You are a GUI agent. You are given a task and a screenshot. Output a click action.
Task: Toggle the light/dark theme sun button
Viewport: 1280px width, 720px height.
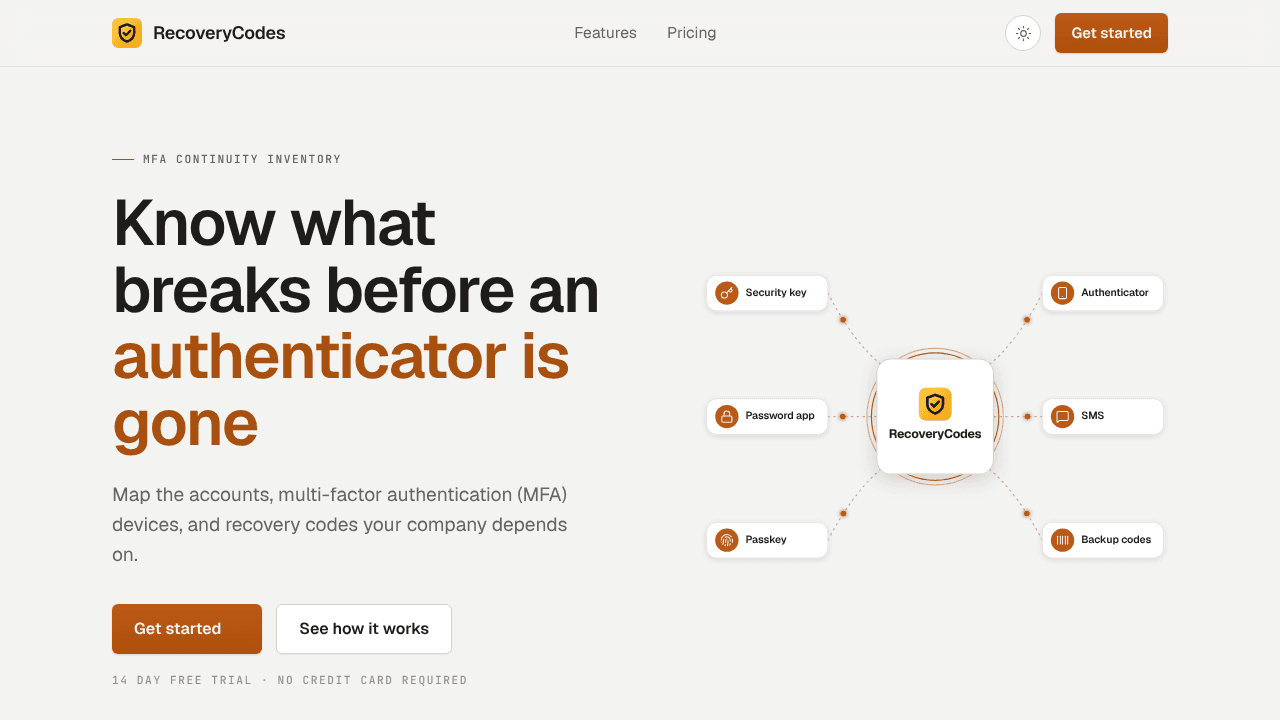tap(1023, 33)
